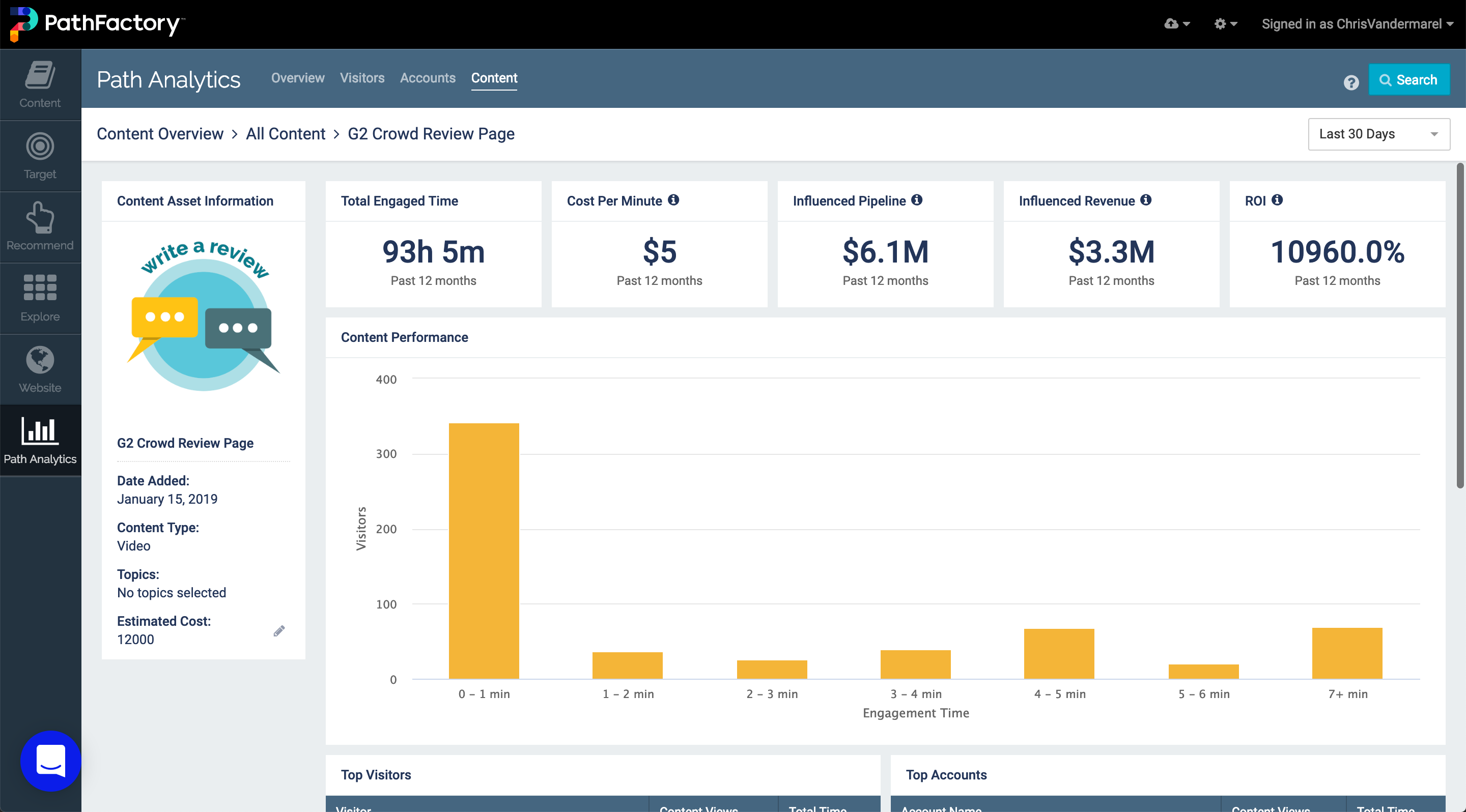Click the Search button
Viewport: 1466px width, 812px height.
1408,79
